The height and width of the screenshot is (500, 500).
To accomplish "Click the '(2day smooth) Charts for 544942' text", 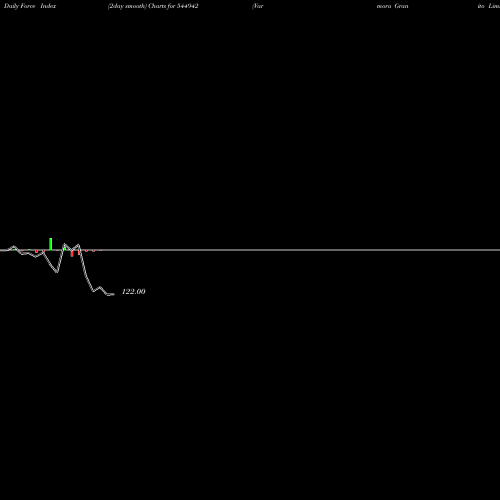I will tap(153, 6).
